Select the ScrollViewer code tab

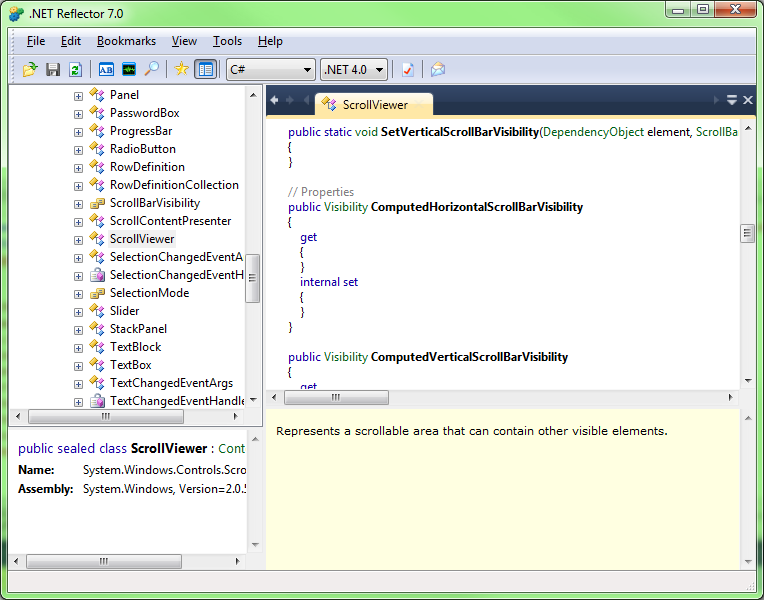[374, 104]
